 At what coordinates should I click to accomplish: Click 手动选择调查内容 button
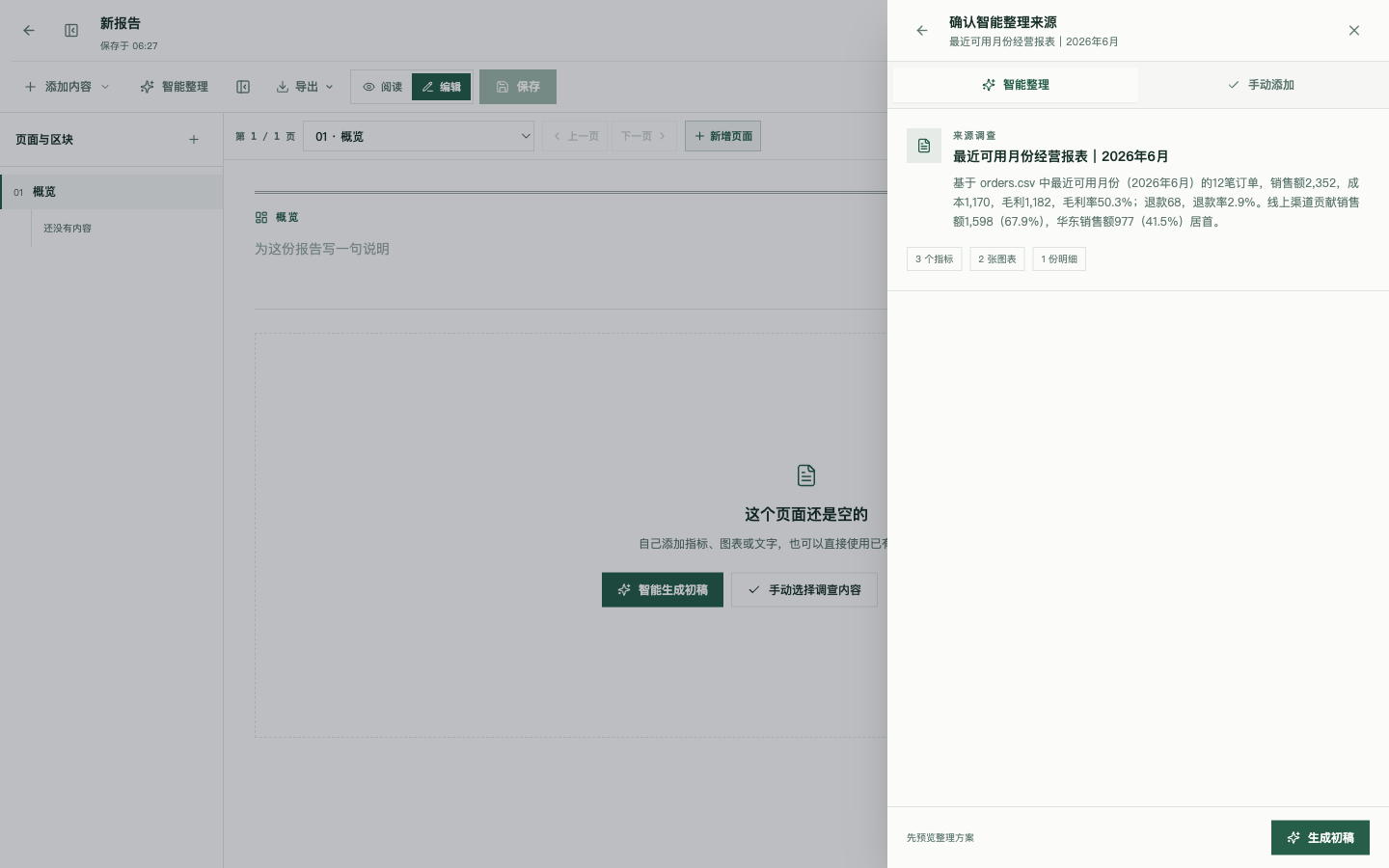[x=804, y=590]
